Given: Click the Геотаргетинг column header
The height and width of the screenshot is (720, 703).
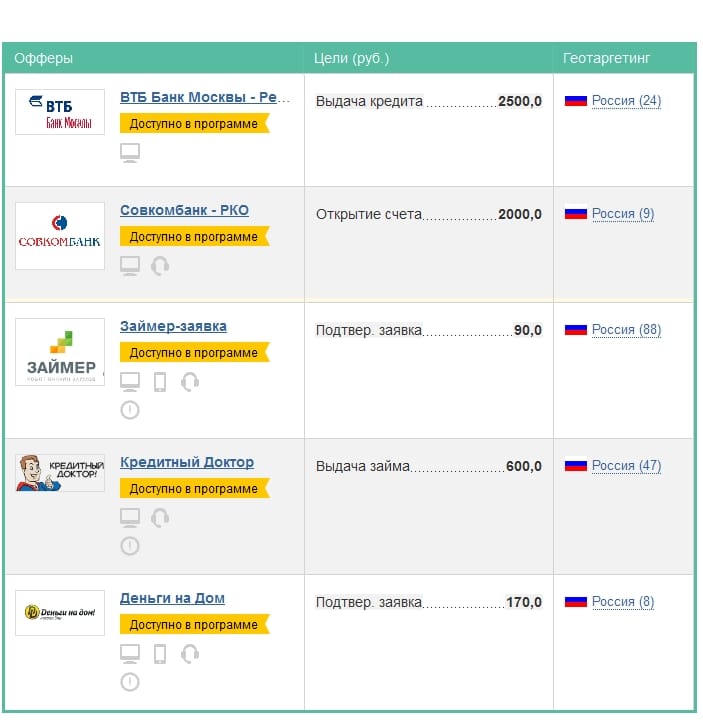Looking at the screenshot, I should pyautogui.click(x=607, y=58).
